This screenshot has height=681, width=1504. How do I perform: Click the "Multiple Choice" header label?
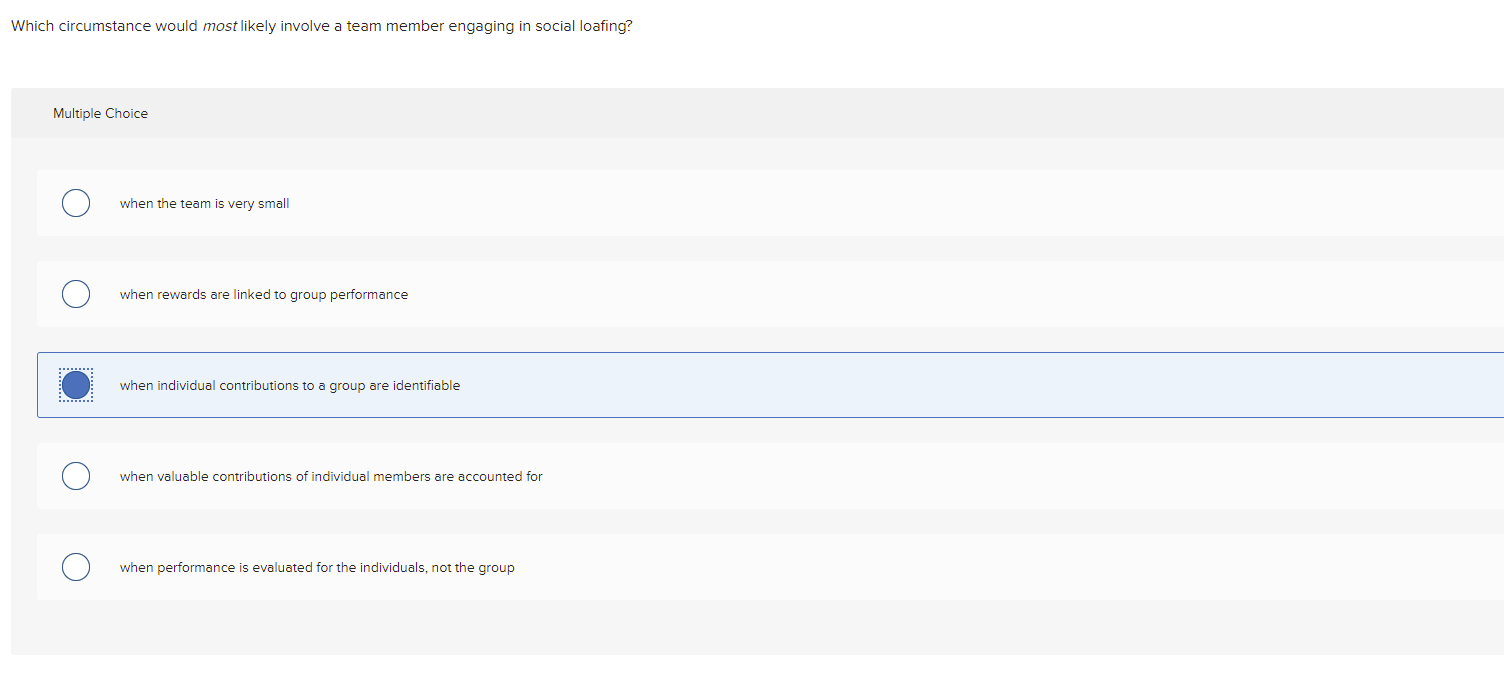(x=100, y=114)
